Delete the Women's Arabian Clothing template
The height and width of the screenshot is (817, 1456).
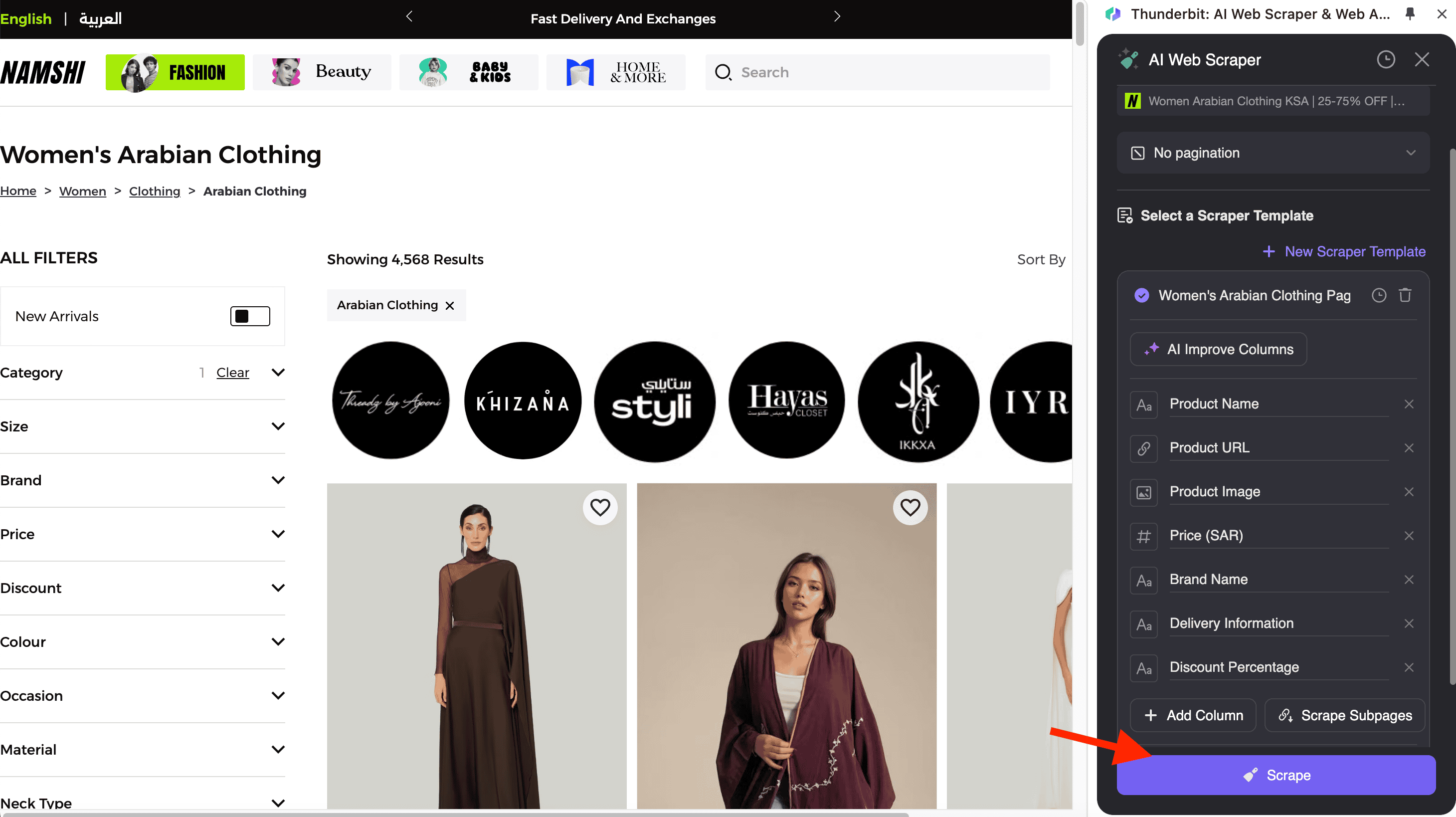point(1405,295)
